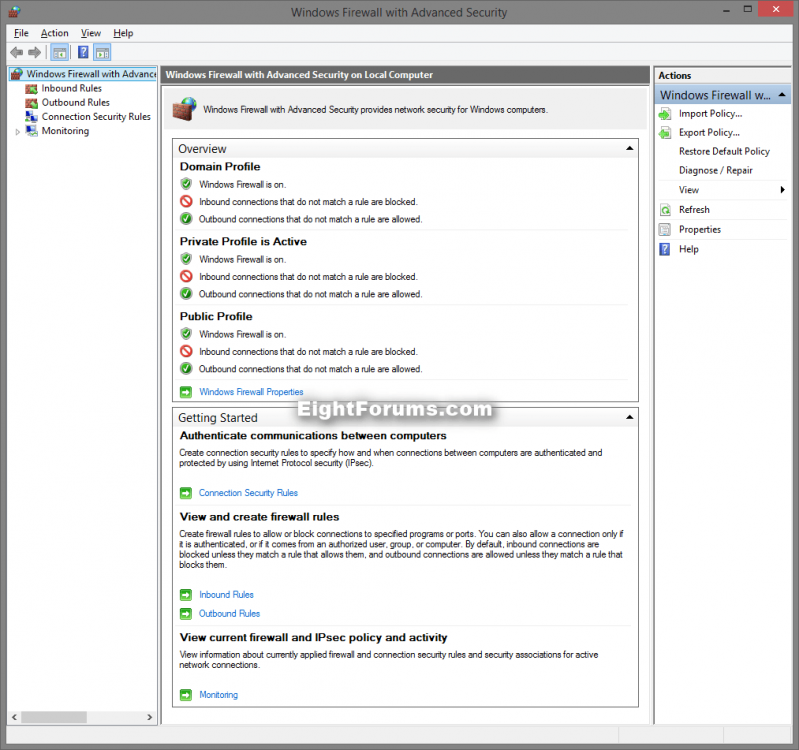Click the Properties icon in Actions pane
The width and height of the screenshot is (799, 750).
665,230
